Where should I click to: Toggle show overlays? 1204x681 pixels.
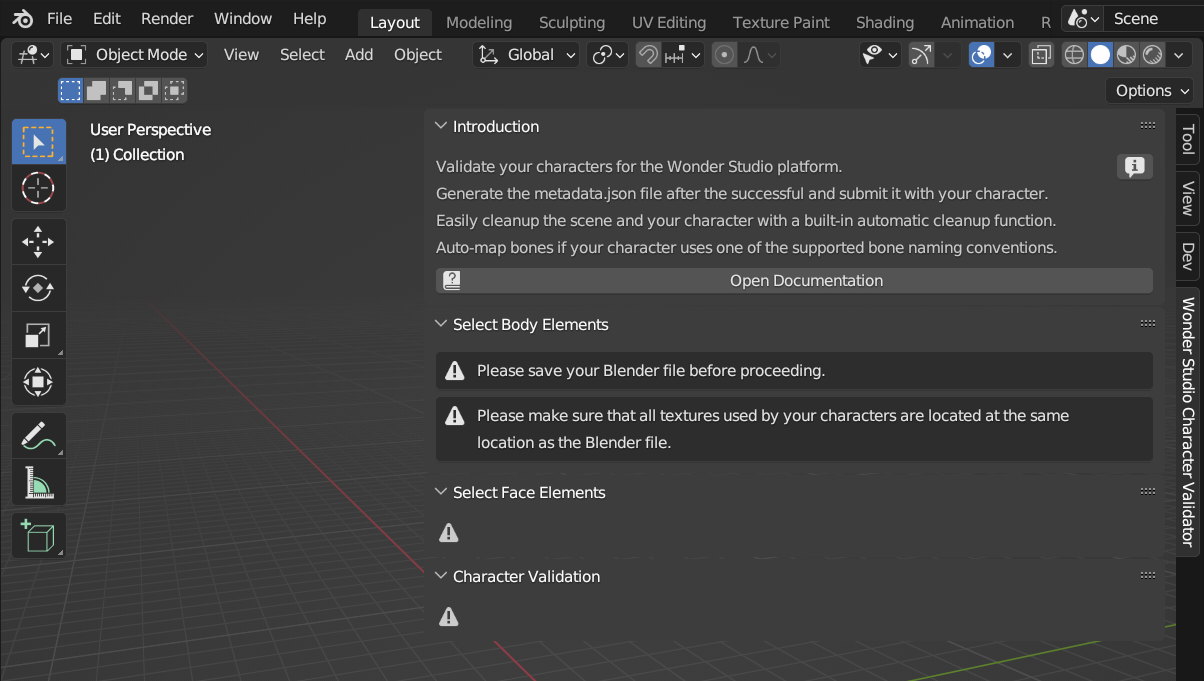pos(982,55)
